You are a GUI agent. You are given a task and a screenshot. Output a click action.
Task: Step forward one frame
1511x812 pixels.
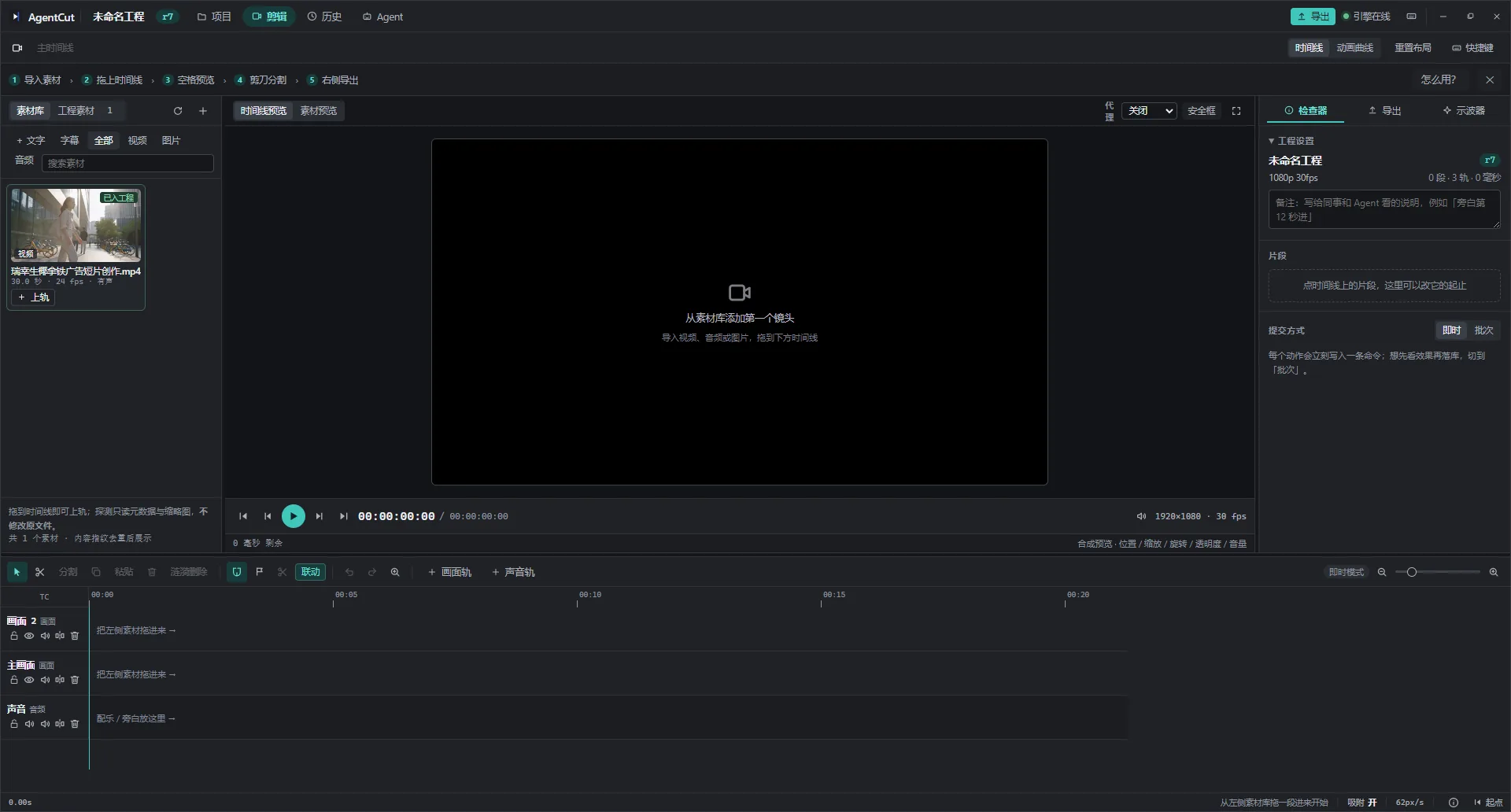point(319,516)
